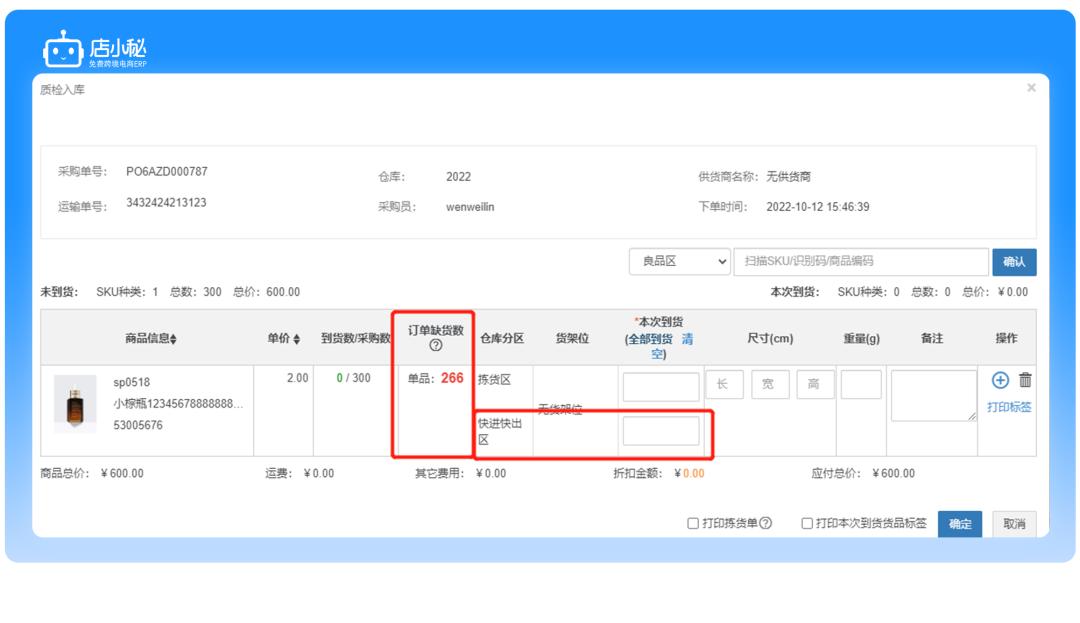Screen dimensions: 1080x623
Task: Click the 全部到货 link
Action: click(x=648, y=338)
